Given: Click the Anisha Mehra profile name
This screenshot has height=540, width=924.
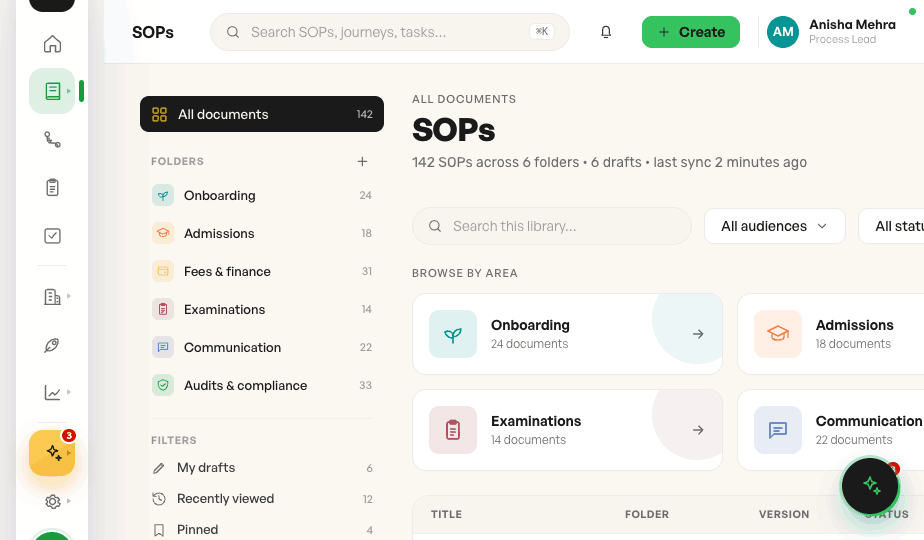Looking at the screenshot, I should (852, 25).
